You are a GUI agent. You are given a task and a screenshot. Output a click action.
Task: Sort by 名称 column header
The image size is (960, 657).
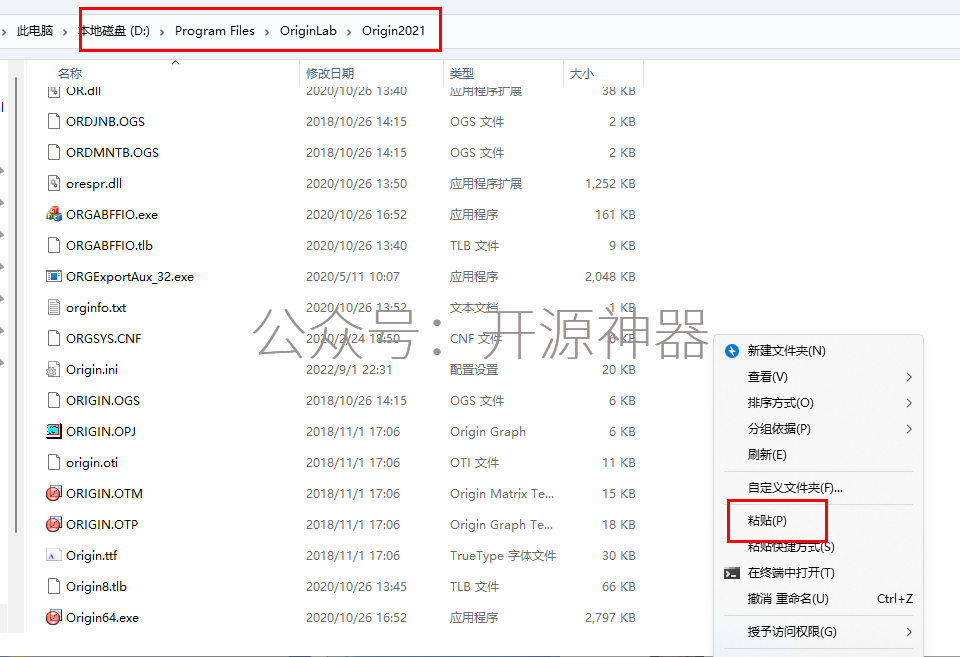(70, 73)
